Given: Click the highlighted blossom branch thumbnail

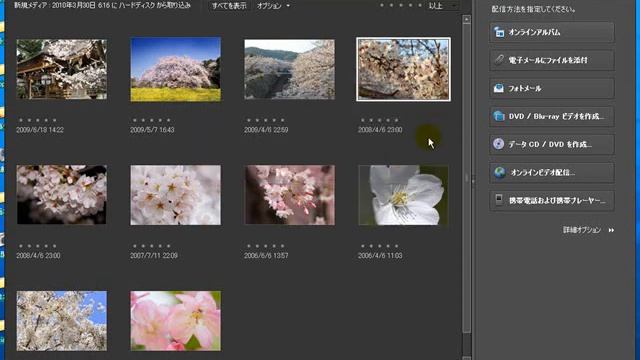Looking at the screenshot, I should (403, 69).
